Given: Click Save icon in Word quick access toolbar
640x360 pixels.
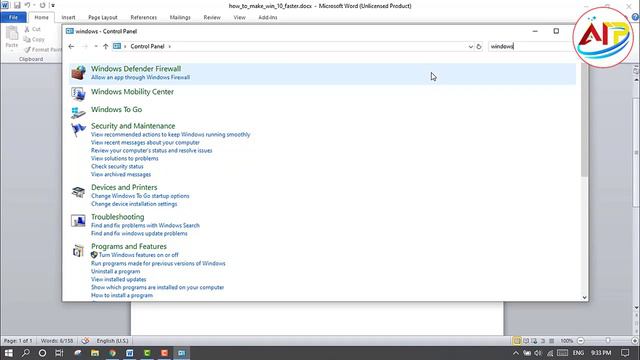Looking at the screenshot, I should pos(17,6).
